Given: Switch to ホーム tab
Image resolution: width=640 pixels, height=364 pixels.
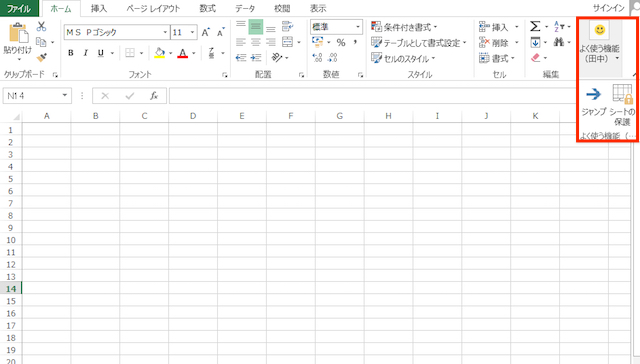Looking at the screenshot, I should [61, 8].
